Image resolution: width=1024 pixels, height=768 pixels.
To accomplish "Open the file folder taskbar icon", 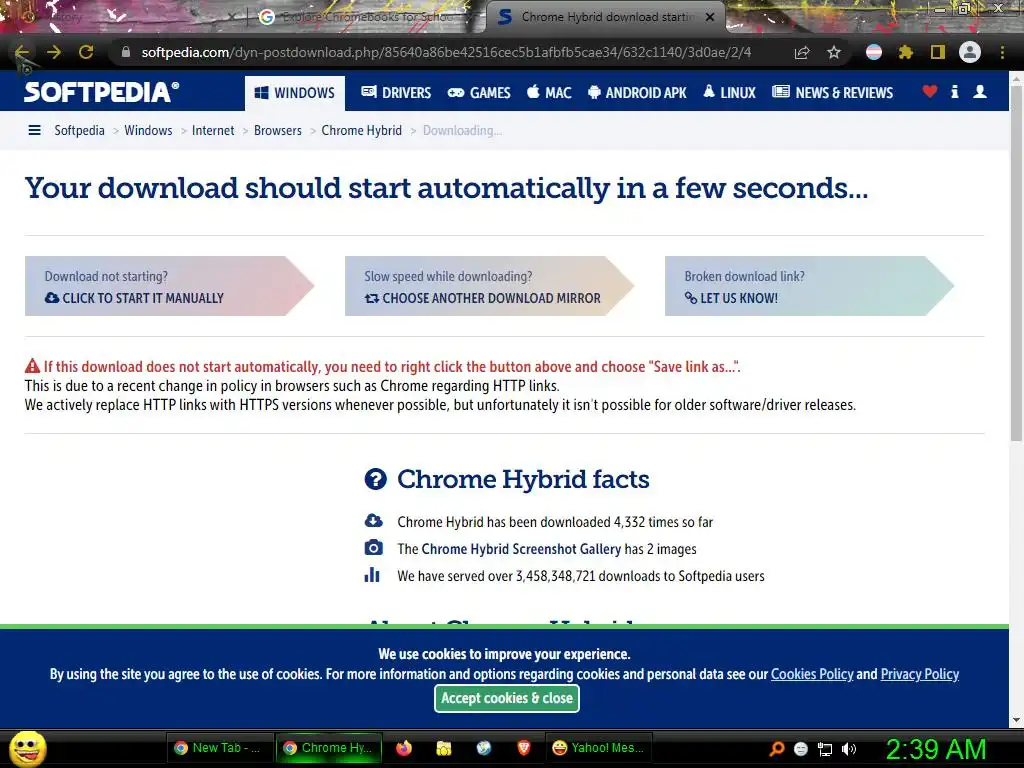I will [444, 748].
